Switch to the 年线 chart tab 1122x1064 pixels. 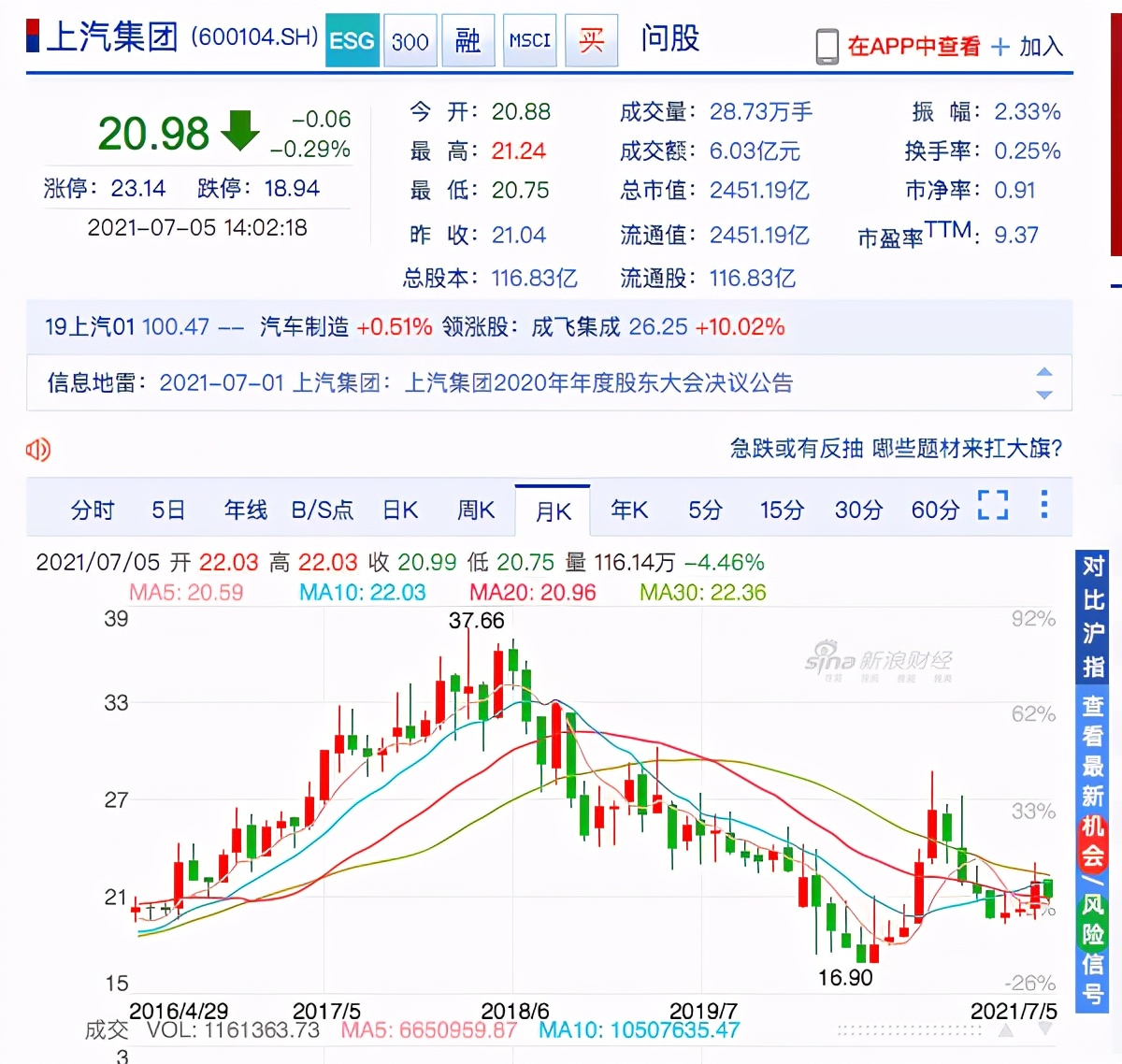(246, 510)
